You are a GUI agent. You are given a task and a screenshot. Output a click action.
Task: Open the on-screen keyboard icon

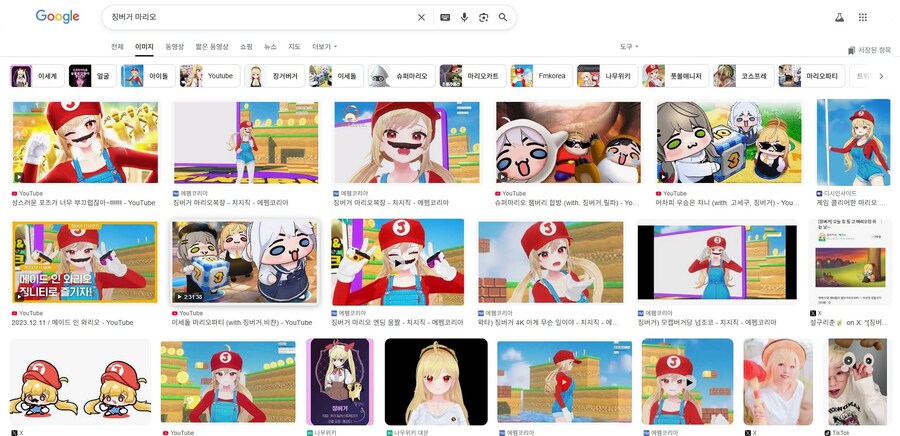point(445,17)
